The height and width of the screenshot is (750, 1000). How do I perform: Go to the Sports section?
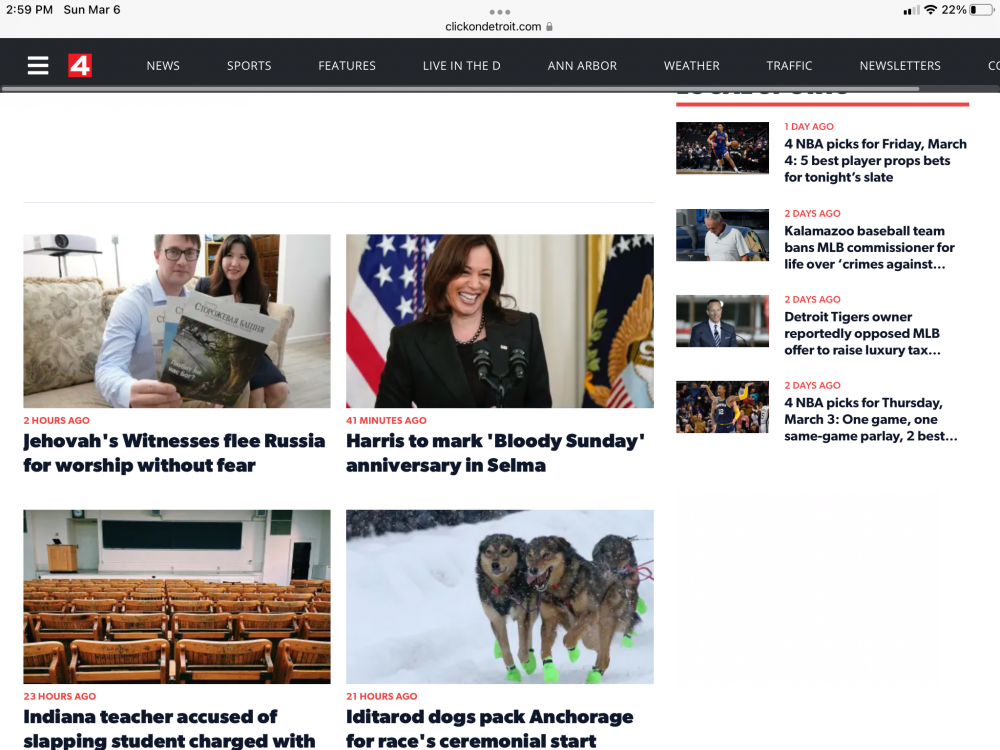pos(249,65)
